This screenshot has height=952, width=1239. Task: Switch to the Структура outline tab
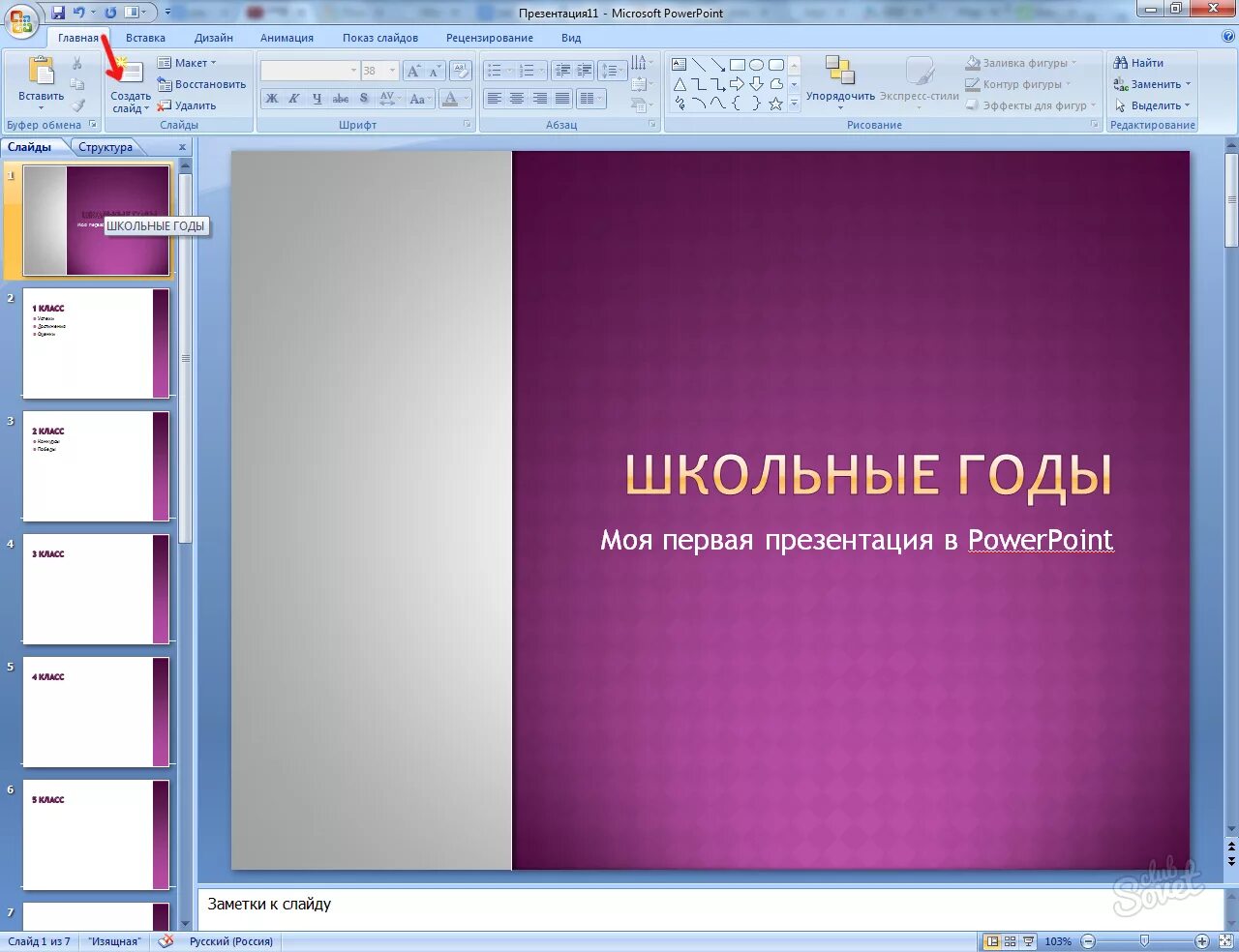[x=106, y=147]
